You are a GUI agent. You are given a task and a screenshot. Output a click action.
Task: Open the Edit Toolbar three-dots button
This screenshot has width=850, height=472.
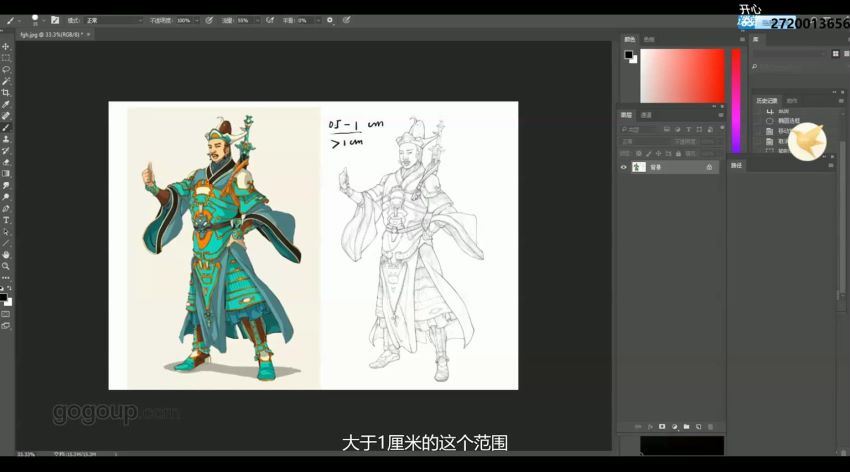tap(6, 277)
